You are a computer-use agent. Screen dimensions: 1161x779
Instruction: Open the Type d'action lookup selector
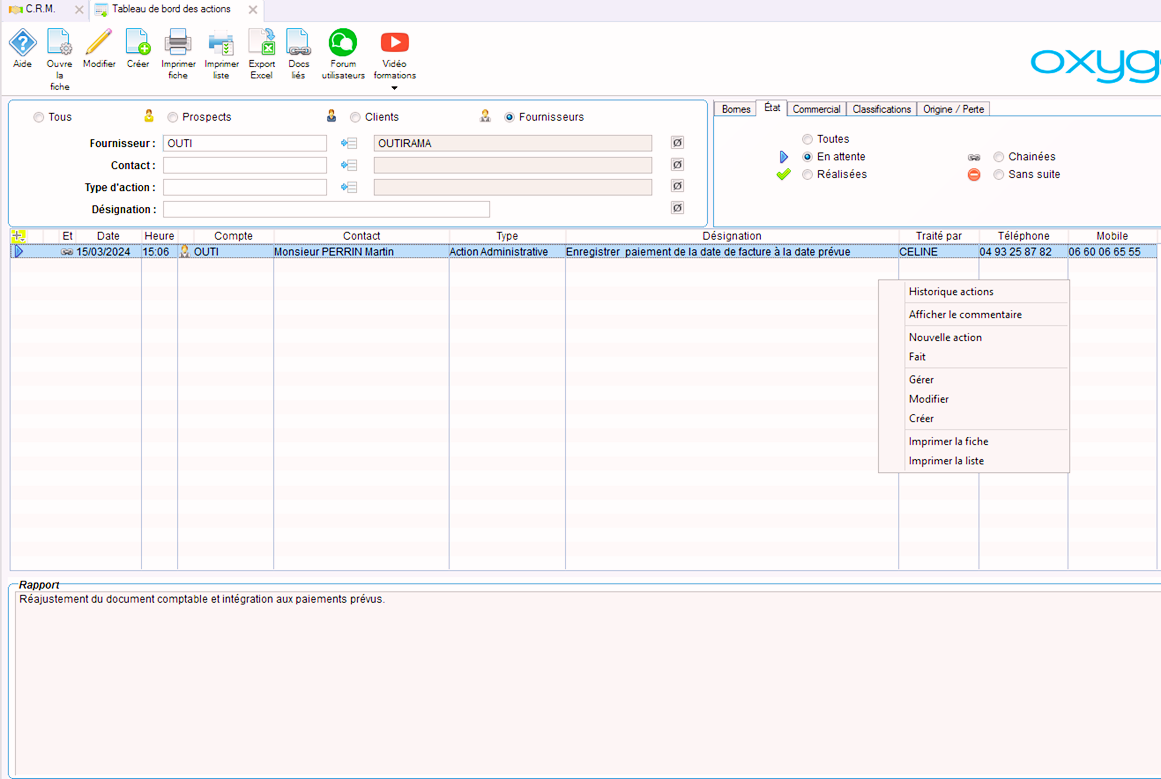coord(349,188)
